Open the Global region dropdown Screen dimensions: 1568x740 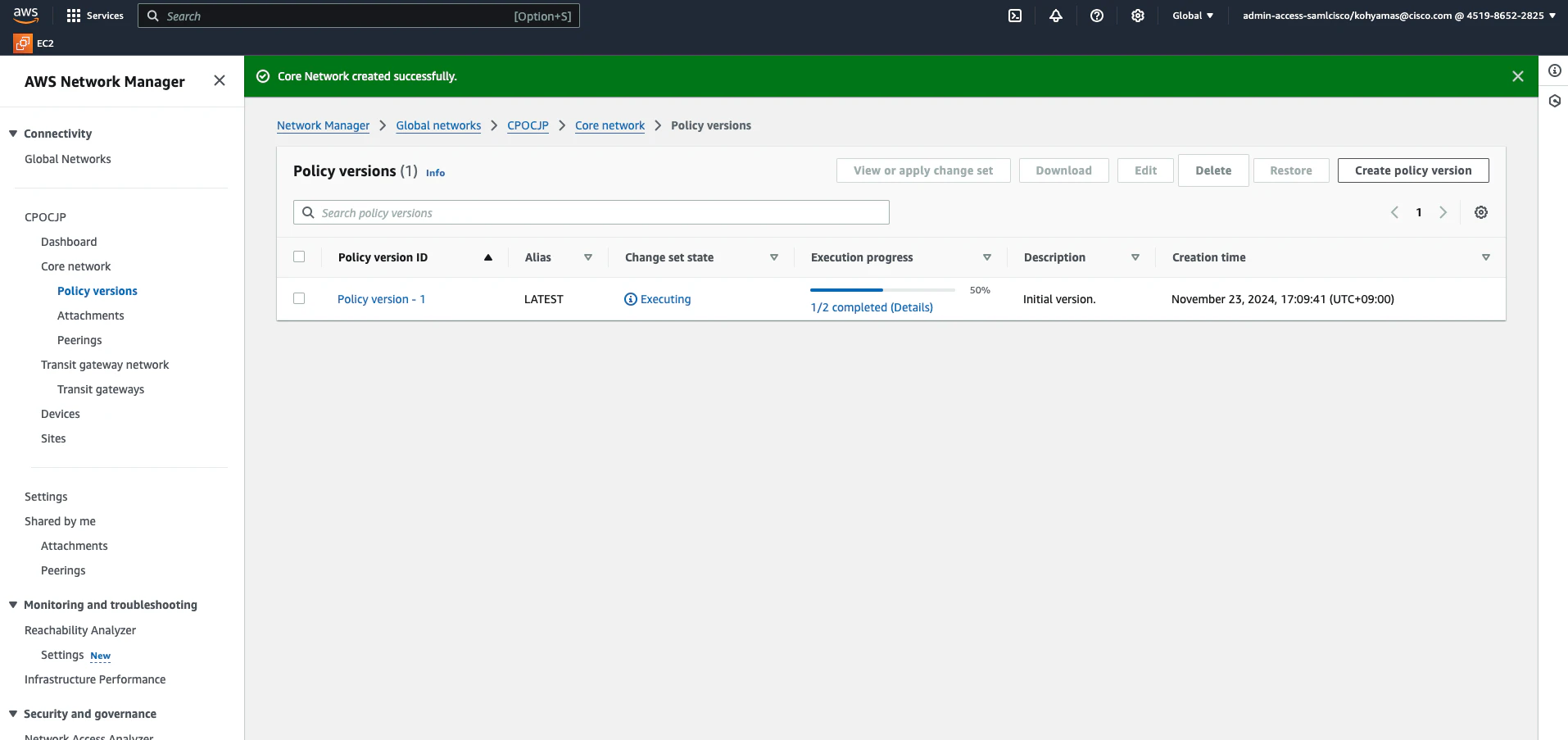[x=1193, y=16]
